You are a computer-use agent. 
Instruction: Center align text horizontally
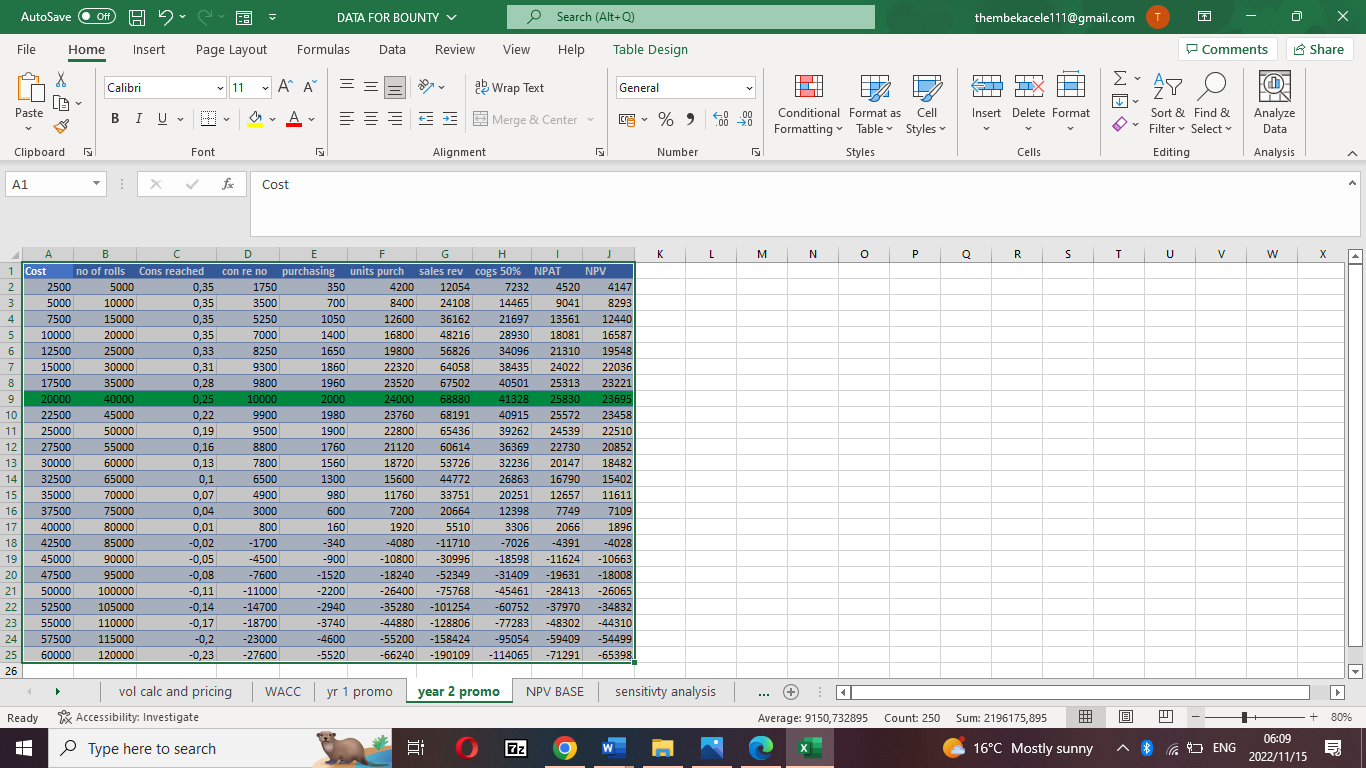point(370,120)
